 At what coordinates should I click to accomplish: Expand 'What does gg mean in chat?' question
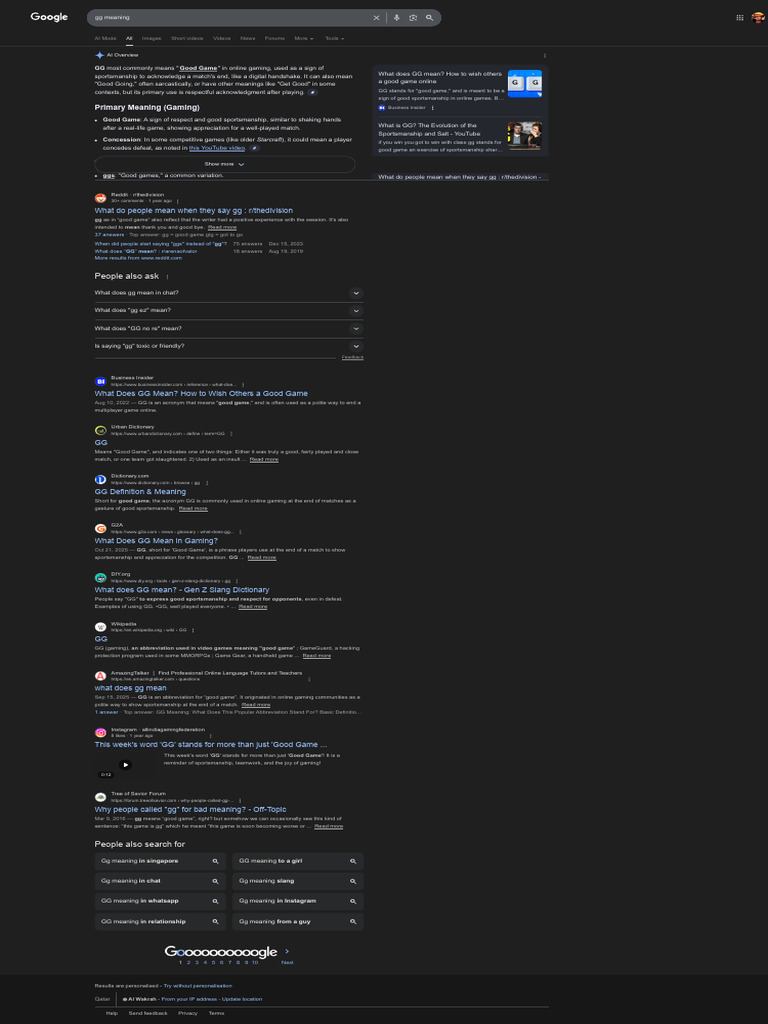click(229, 293)
